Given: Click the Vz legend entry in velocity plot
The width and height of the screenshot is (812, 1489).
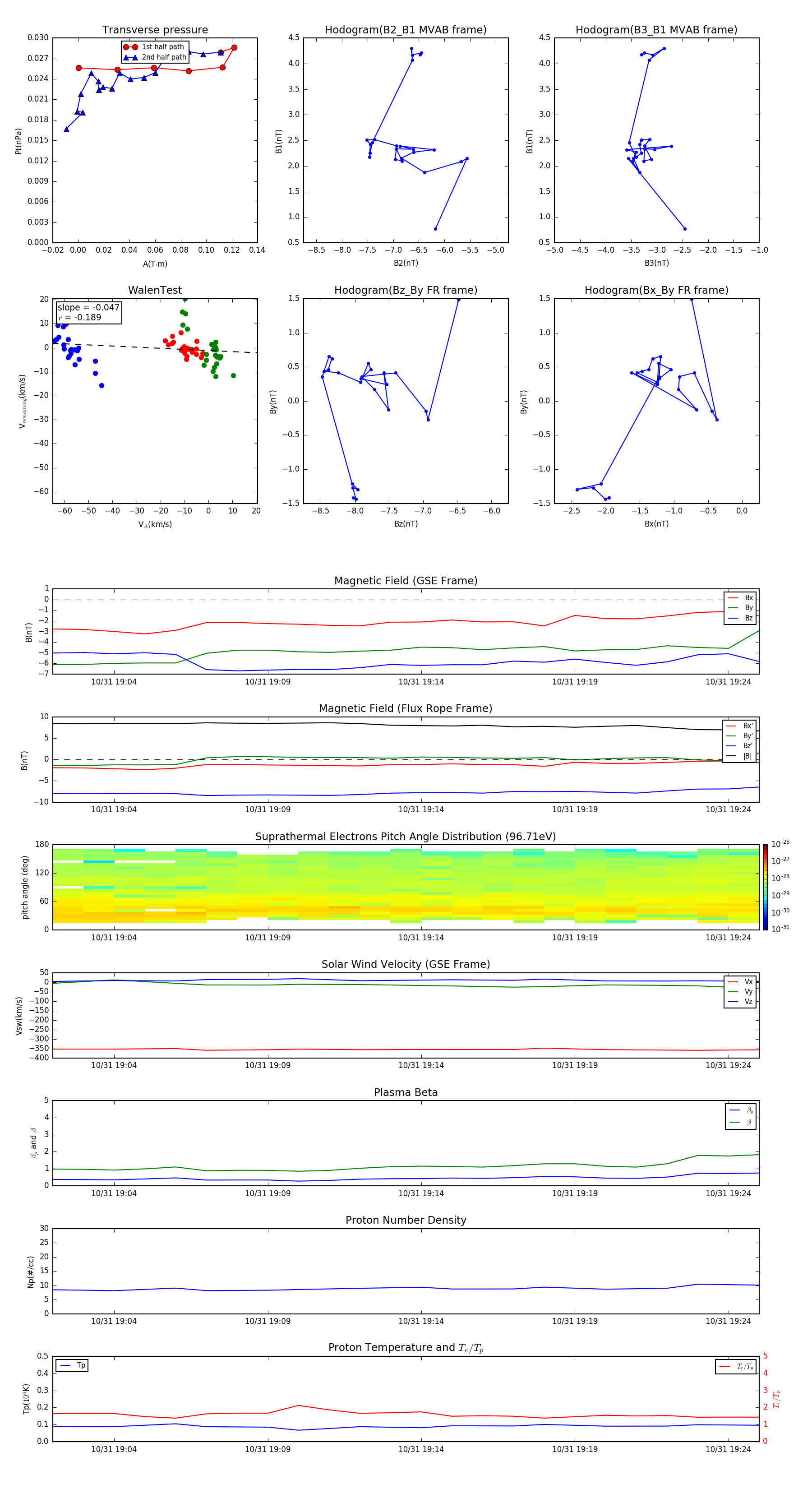Looking at the screenshot, I should tap(740, 1002).
